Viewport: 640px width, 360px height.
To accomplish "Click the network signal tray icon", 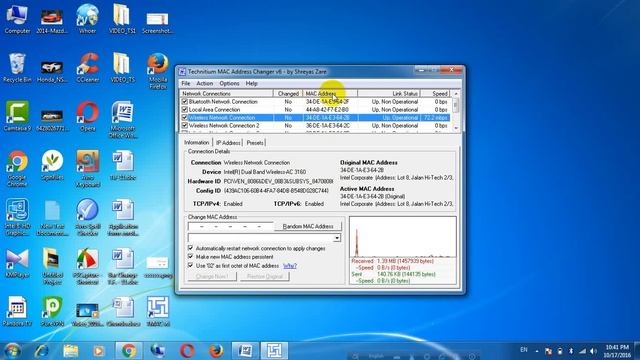I will click(582, 351).
